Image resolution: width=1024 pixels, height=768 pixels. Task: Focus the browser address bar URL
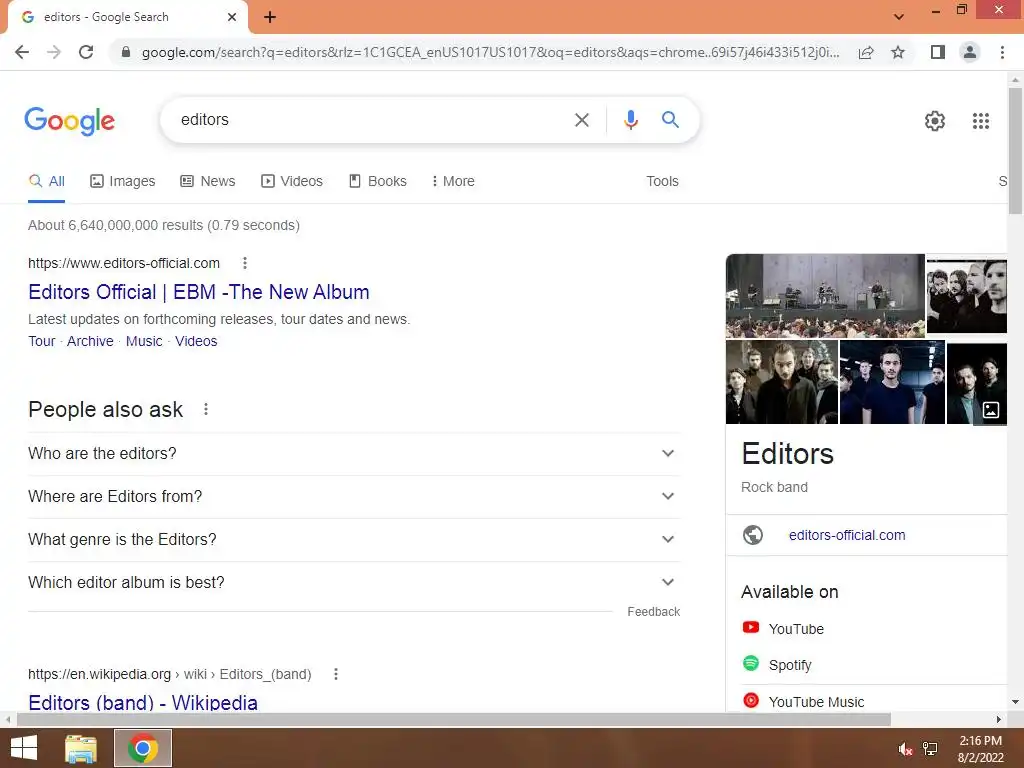click(x=490, y=52)
